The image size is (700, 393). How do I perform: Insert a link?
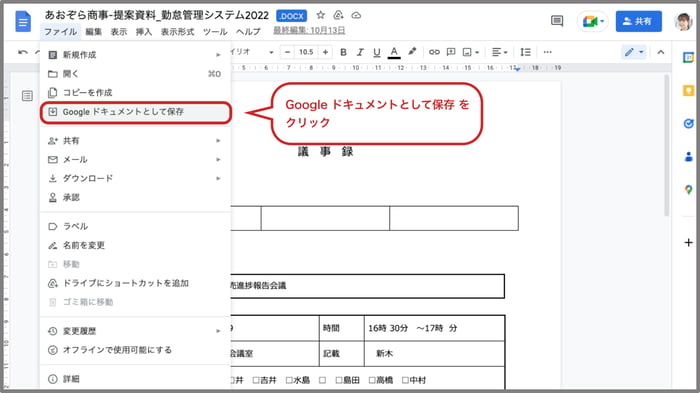[x=434, y=52]
